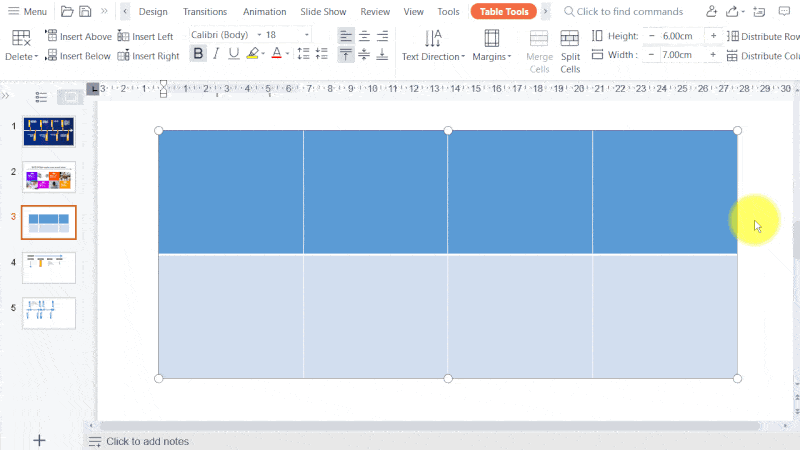
Task: Align text to bottom of cell
Action: pos(382,54)
